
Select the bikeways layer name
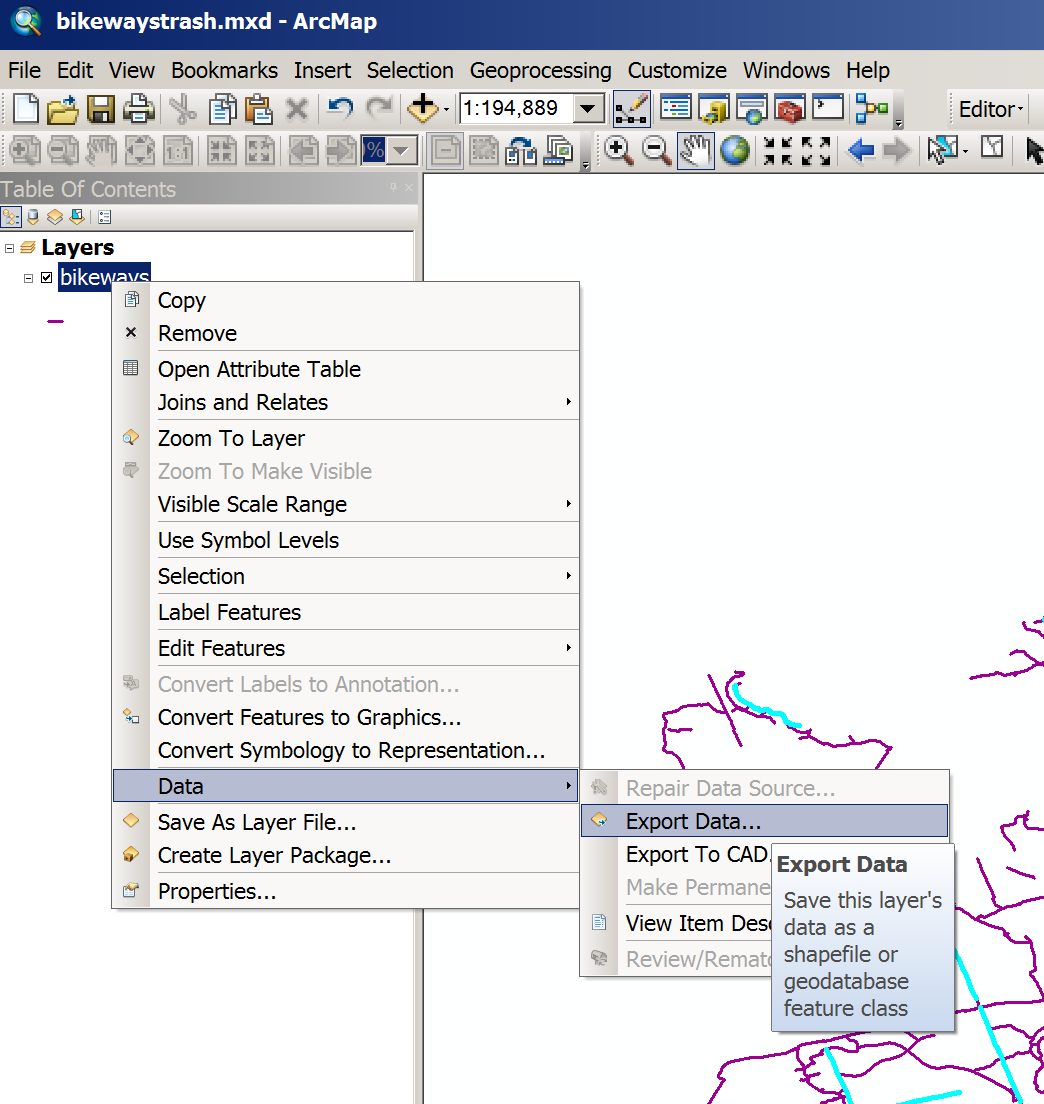104,276
